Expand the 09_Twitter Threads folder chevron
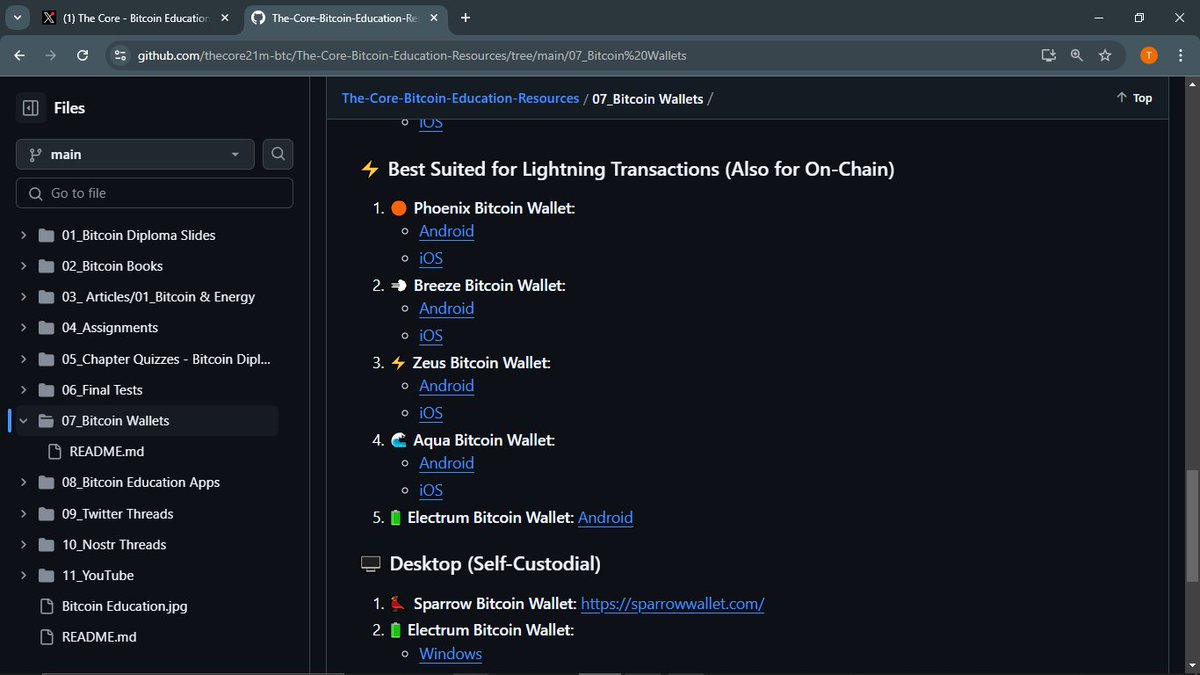Image resolution: width=1200 pixels, height=675 pixels. (22, 514)
